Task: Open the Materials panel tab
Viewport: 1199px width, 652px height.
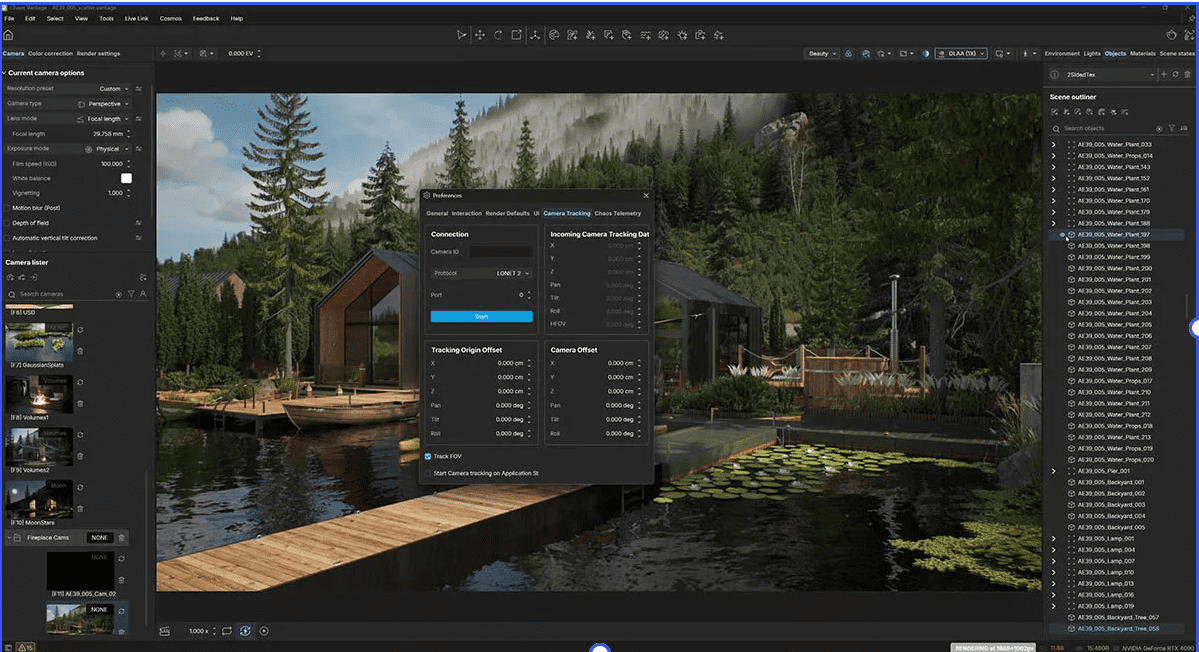Action: coord(1143,54)
